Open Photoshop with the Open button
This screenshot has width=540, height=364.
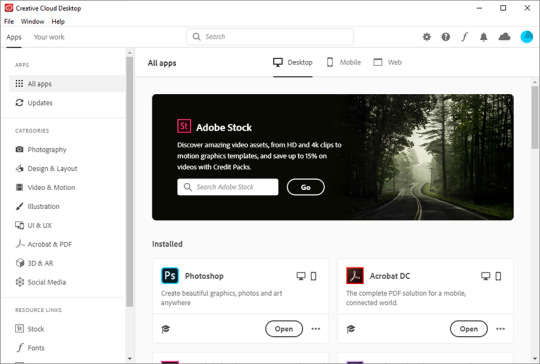pyautogui.click(x=284, y=329)
